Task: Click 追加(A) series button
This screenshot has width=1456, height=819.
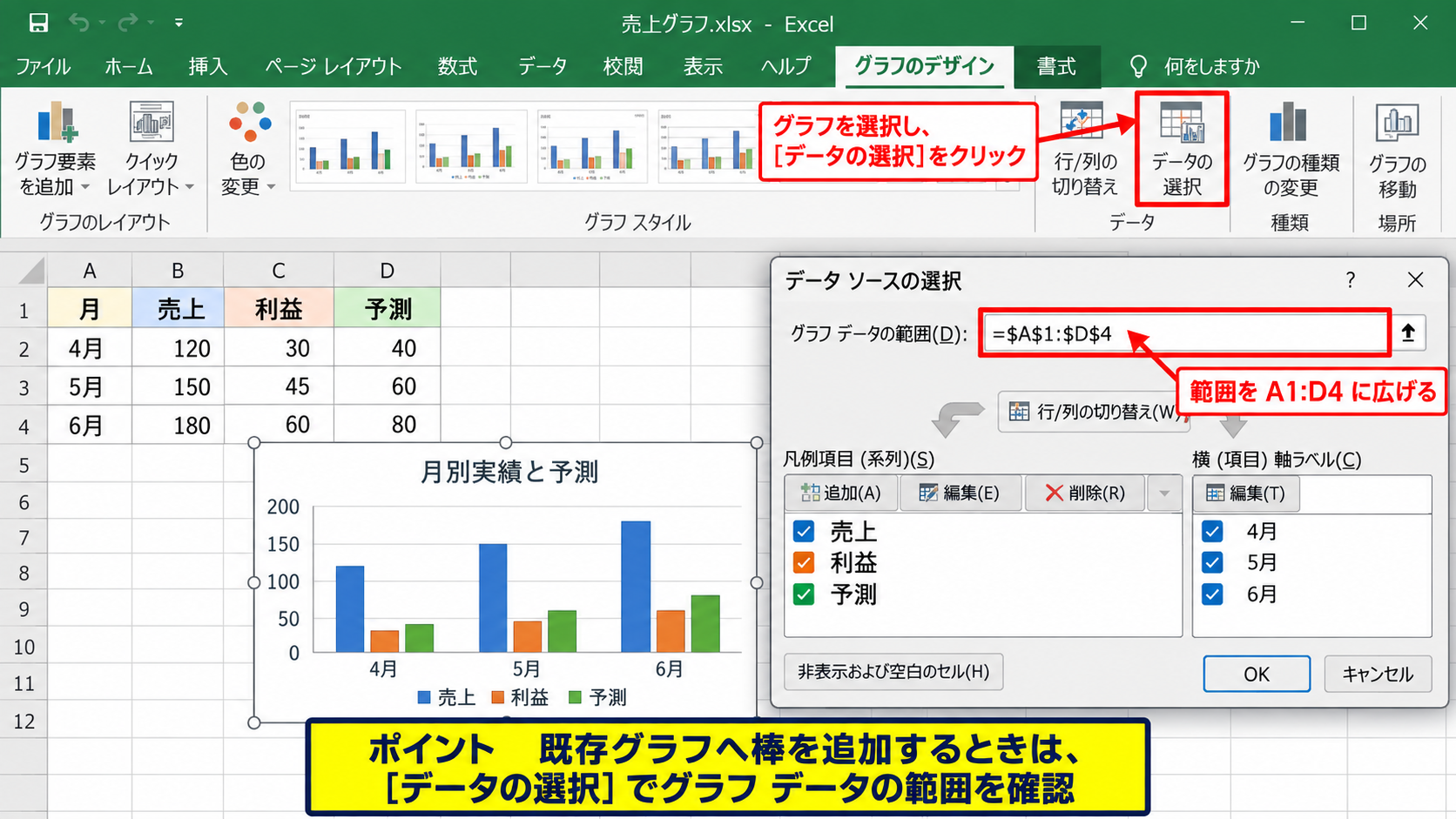Action: click(841, 493)
